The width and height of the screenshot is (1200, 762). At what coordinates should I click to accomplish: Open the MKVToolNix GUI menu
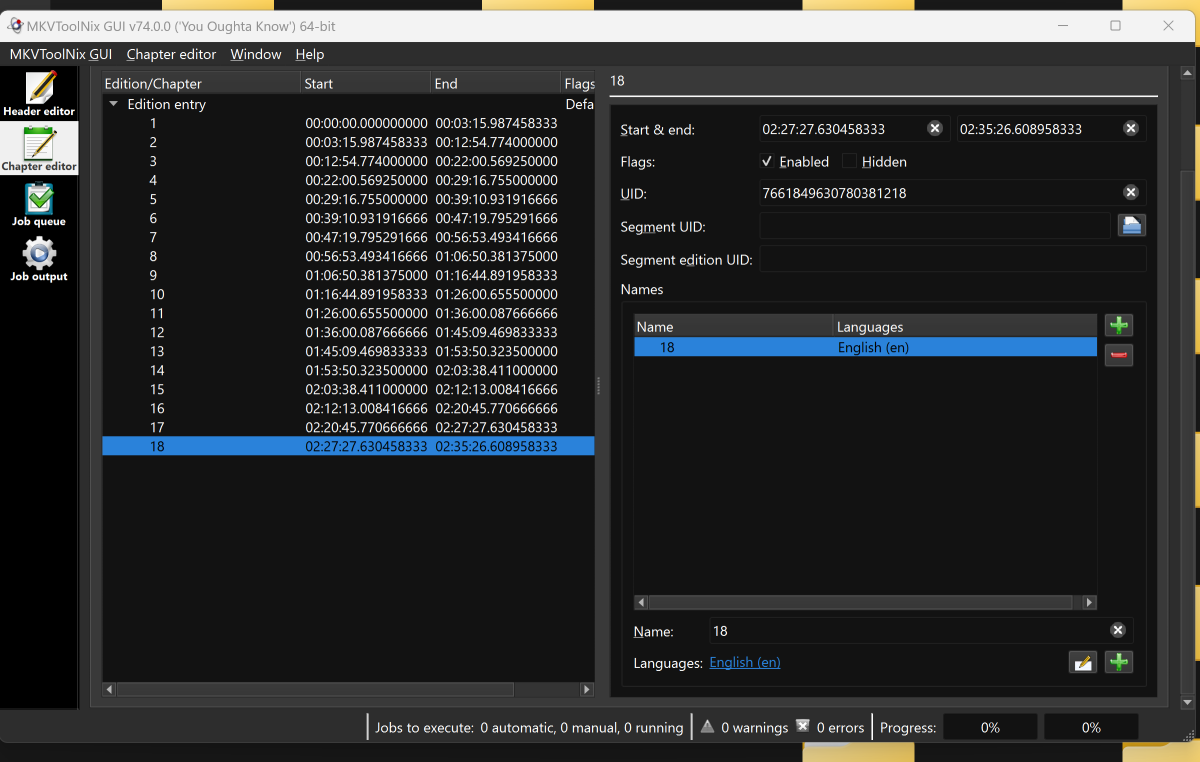pyautogui.click(x=60, y=54)
